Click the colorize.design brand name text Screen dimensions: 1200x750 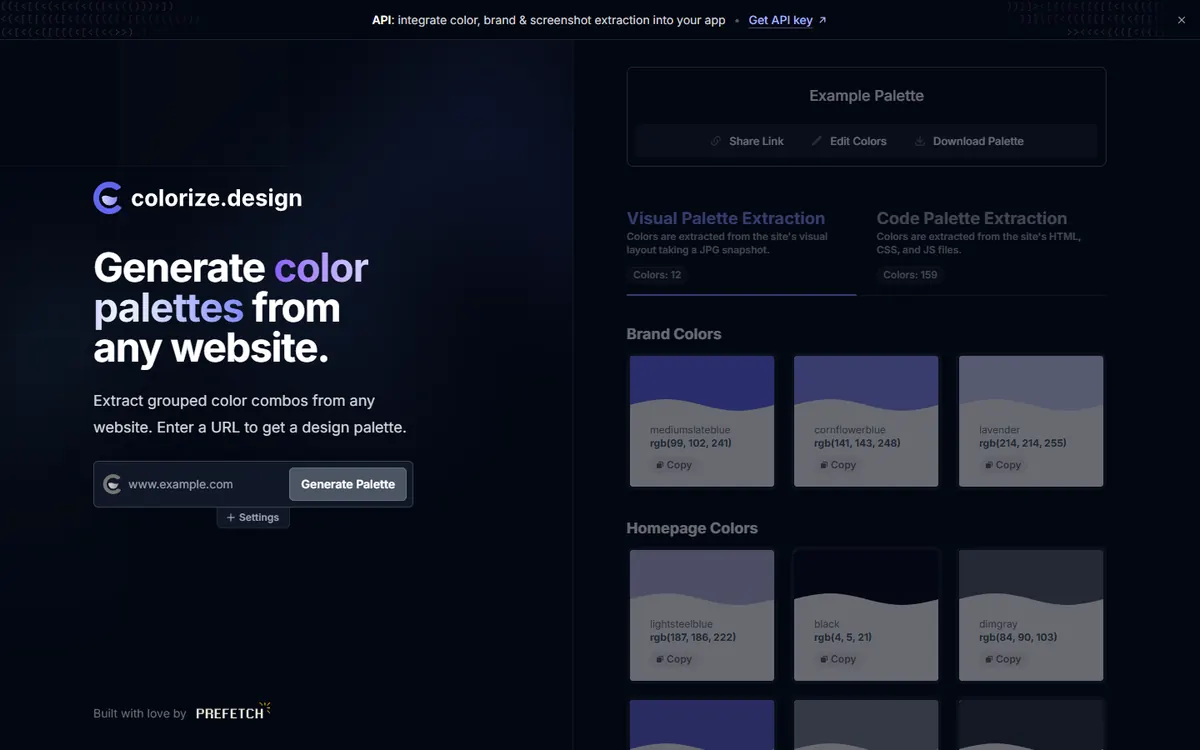click(x=216, y=198)
